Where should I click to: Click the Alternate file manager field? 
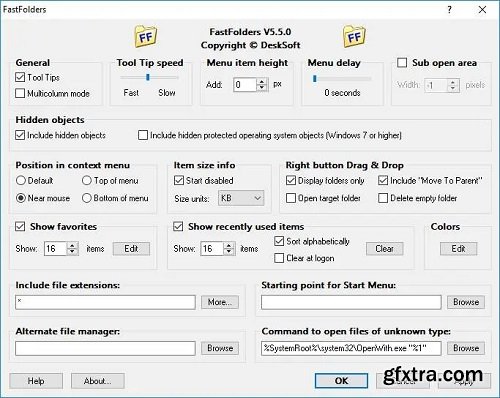tap(105, 348)
